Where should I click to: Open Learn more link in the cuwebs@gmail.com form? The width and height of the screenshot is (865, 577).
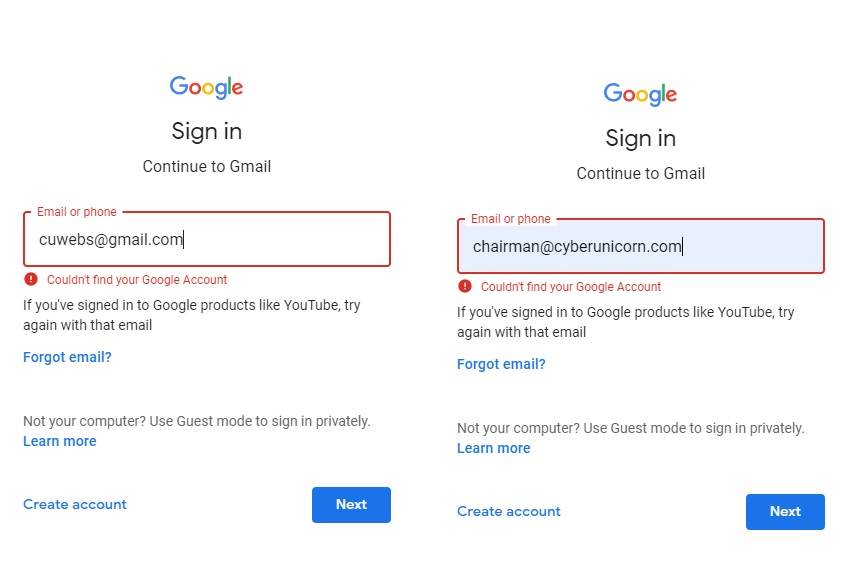pyautogui.click(x=60, y=441)
